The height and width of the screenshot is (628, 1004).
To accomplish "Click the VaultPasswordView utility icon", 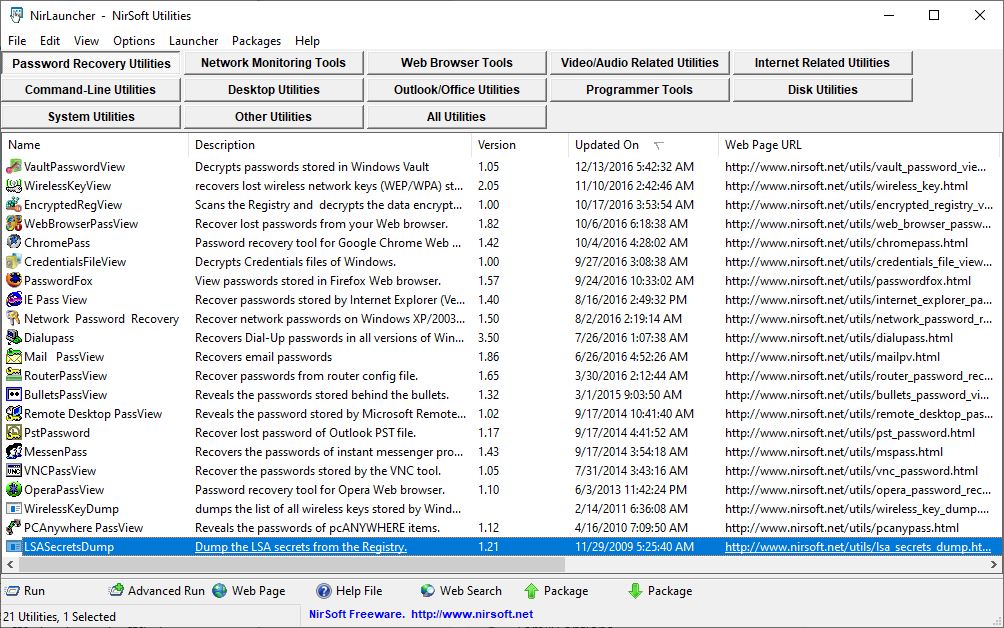I will coord(13,166).
